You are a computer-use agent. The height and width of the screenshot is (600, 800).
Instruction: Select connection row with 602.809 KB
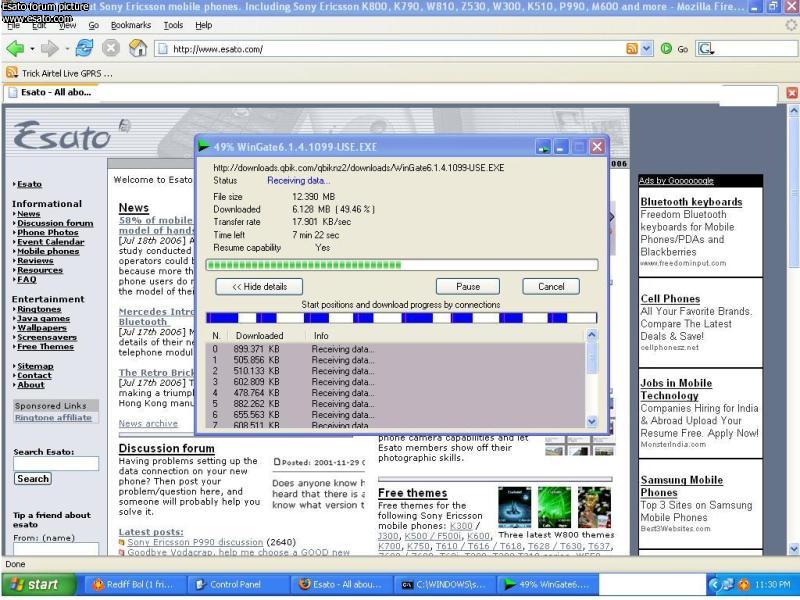395,382
